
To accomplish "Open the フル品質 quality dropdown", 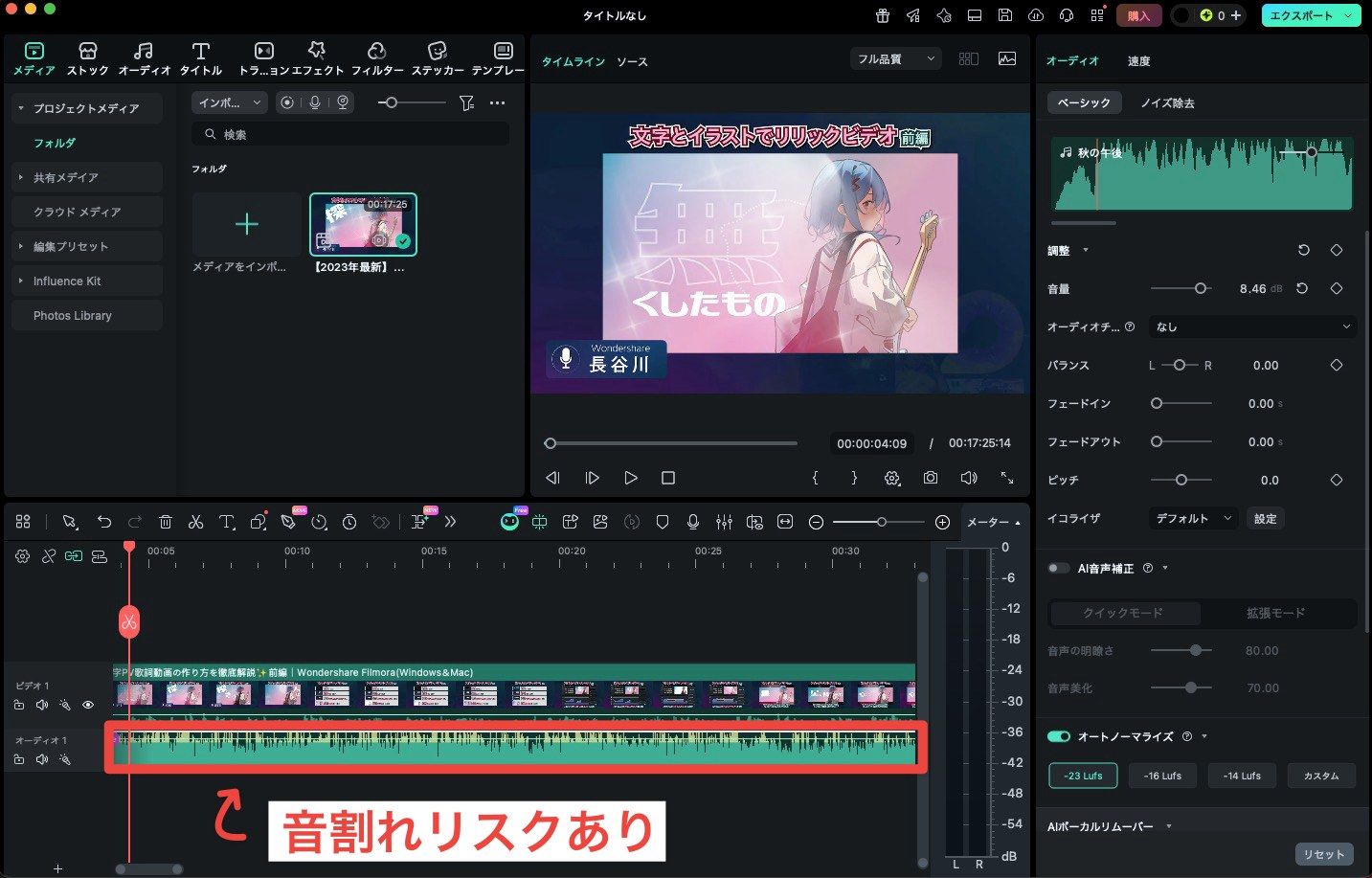I will click(895, 59).
